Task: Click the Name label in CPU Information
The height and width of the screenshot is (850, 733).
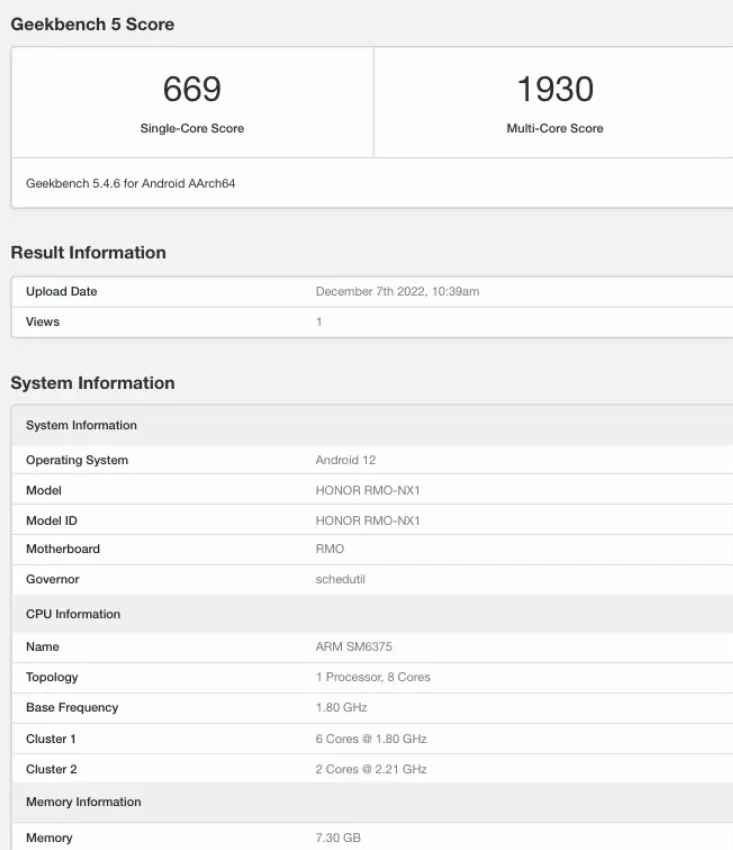Action: pos(42,647)
